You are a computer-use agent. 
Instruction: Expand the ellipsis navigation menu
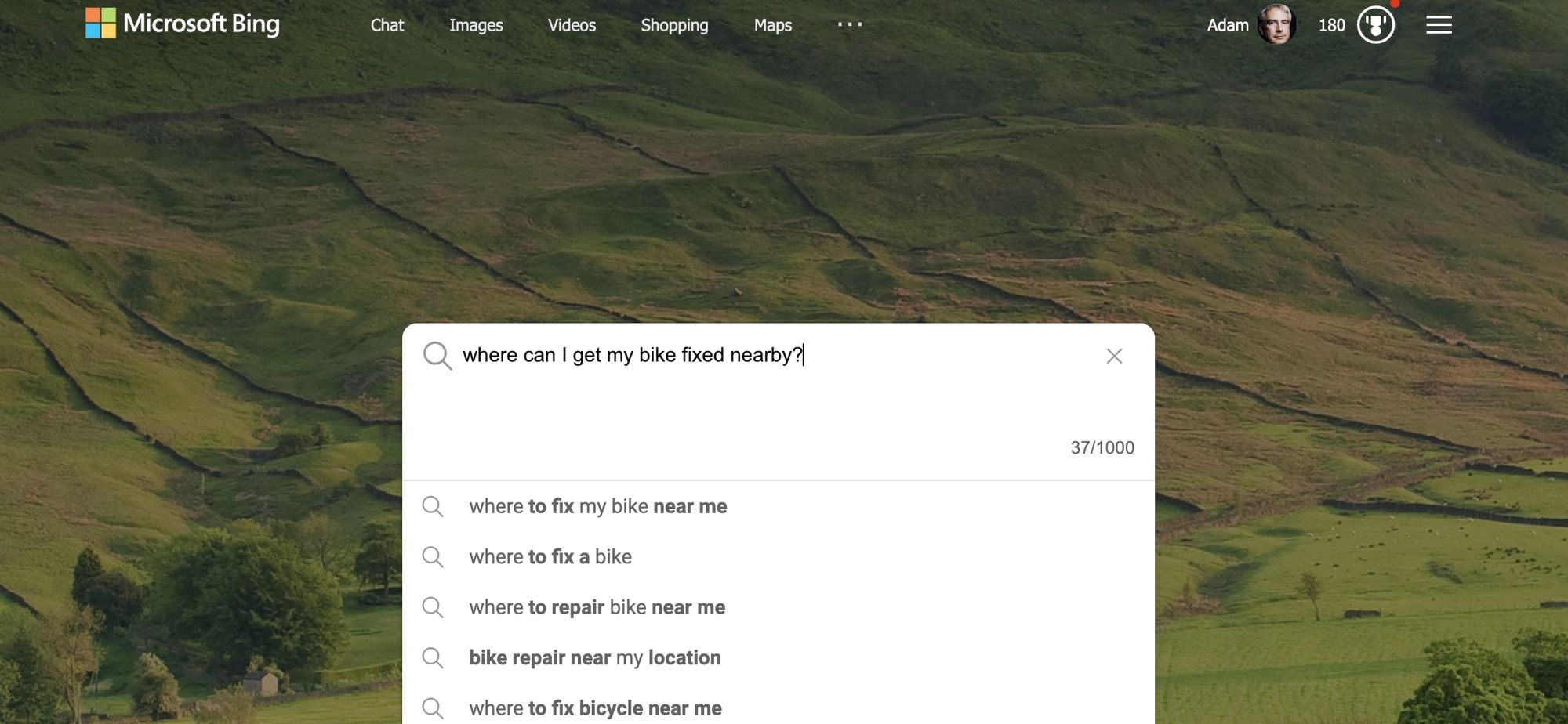tap(850, 24)
